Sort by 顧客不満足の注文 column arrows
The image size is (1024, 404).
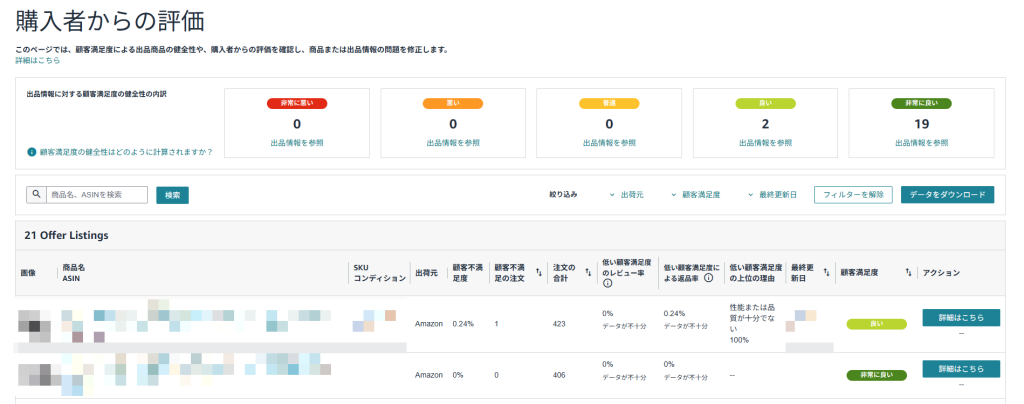pyautogui.click(x=539, y=273)
